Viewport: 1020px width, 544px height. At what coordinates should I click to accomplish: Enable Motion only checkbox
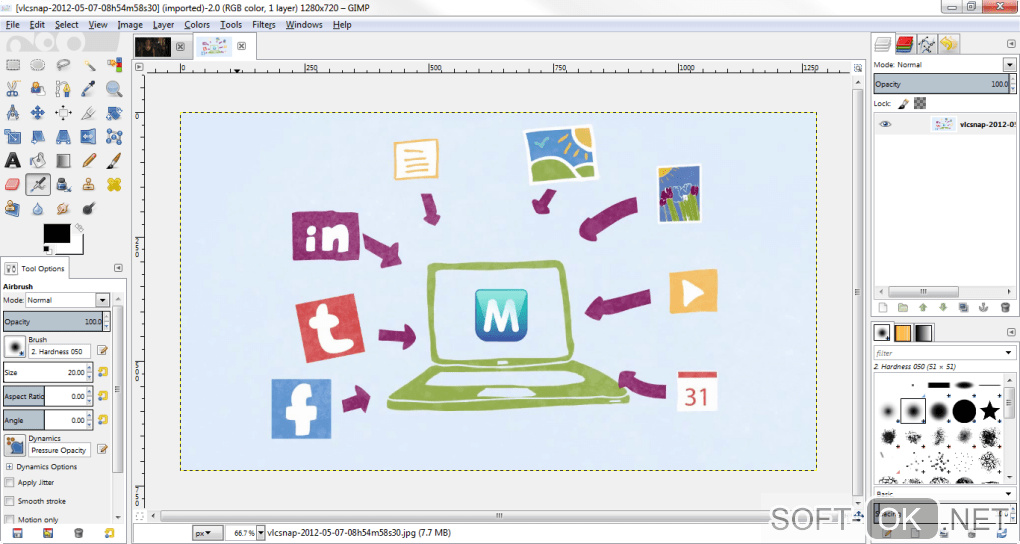coord(9,519)
